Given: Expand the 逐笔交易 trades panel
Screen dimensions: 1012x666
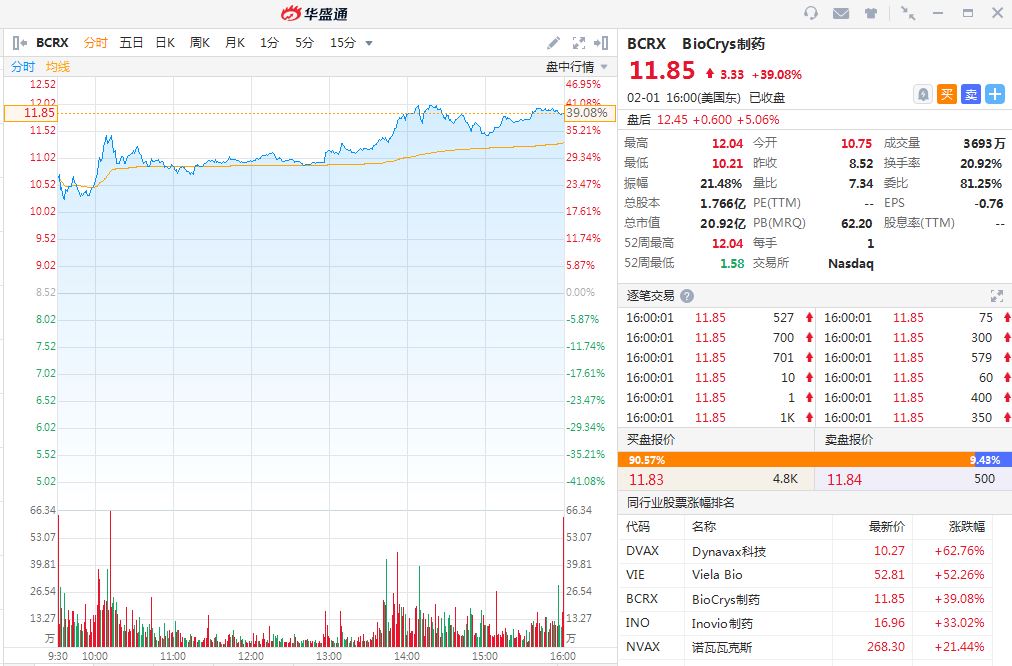Looking at the screenshot, I should pos(996,296).
